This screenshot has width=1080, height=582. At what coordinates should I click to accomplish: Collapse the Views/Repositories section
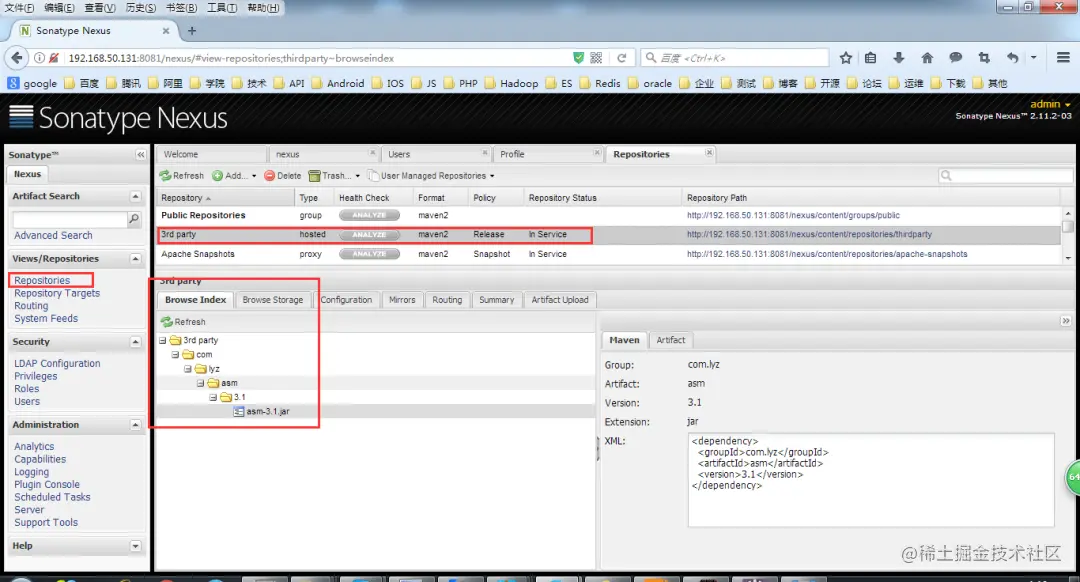click(135, 259)
